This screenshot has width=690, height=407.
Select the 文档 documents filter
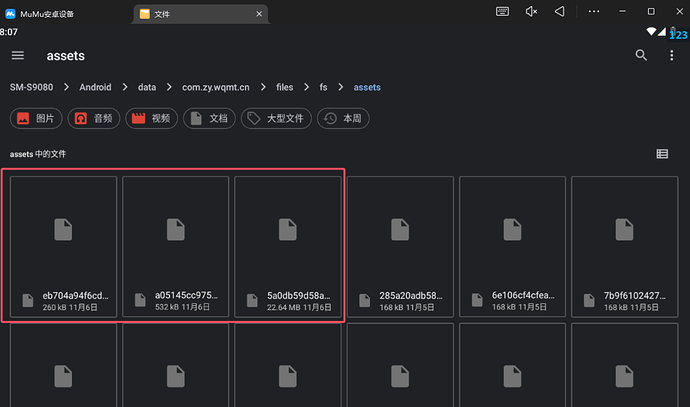click(208, 118)
